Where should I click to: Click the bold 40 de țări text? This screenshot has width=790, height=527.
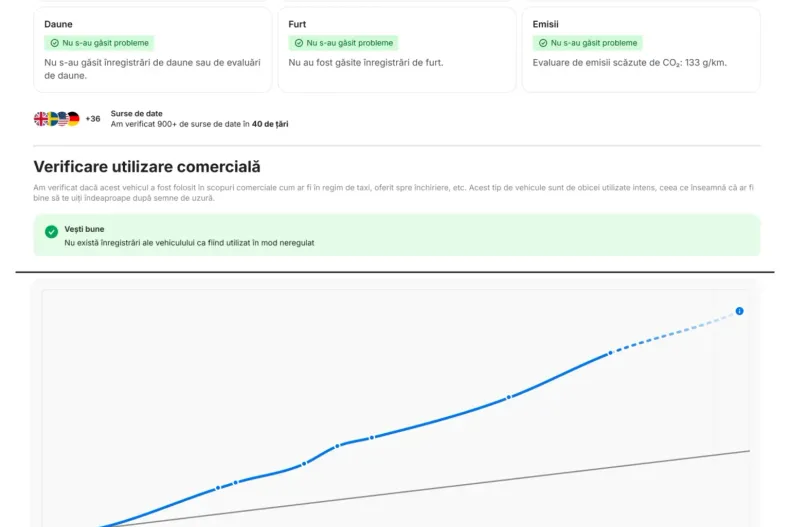click(270, 124)
